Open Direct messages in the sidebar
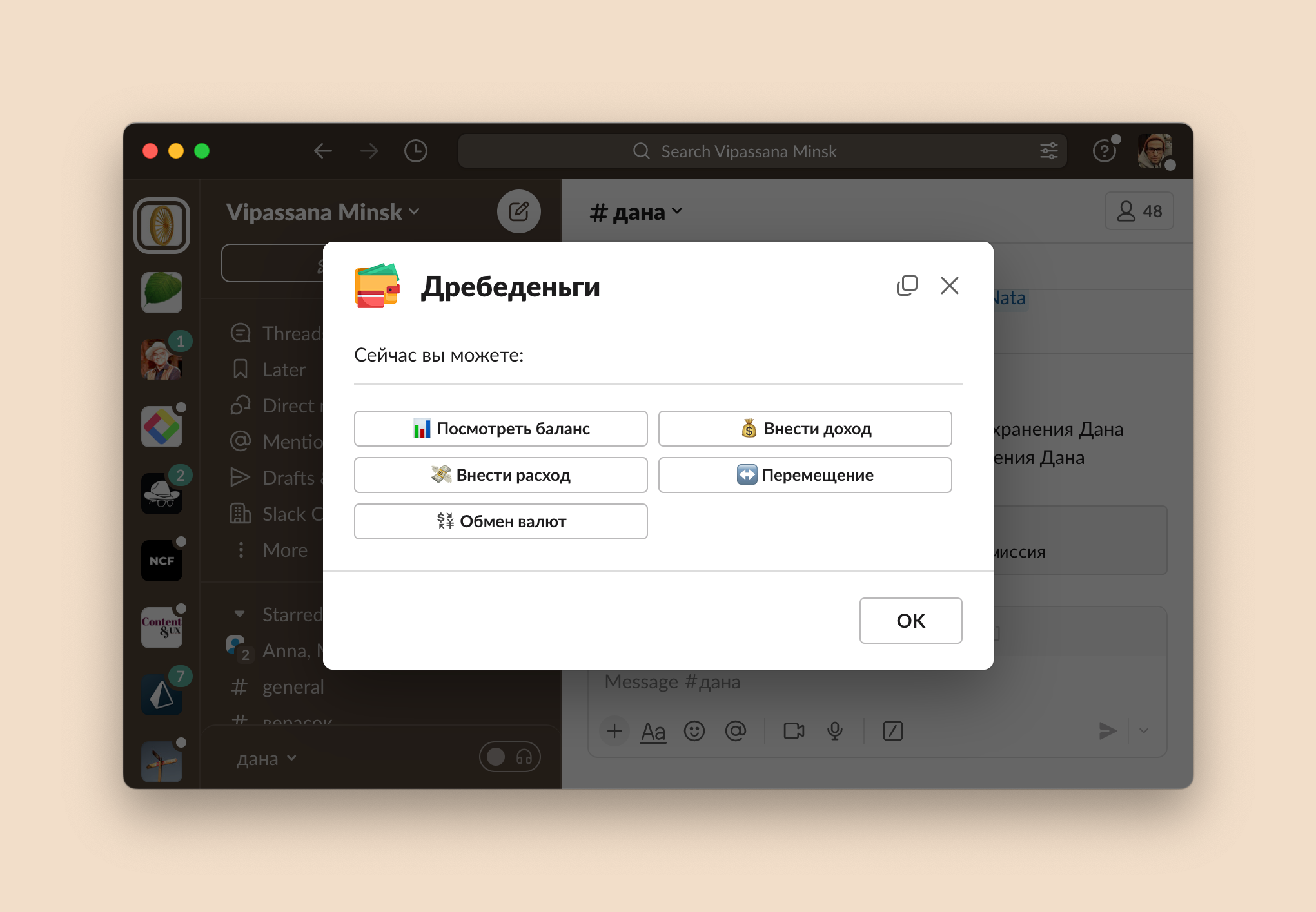Viewport: 1316px width, 912px height. click(x=277, y=405)
